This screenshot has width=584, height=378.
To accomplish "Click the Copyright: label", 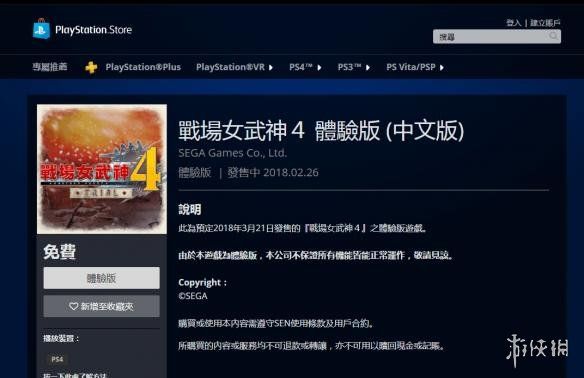I will pos(203,282).
